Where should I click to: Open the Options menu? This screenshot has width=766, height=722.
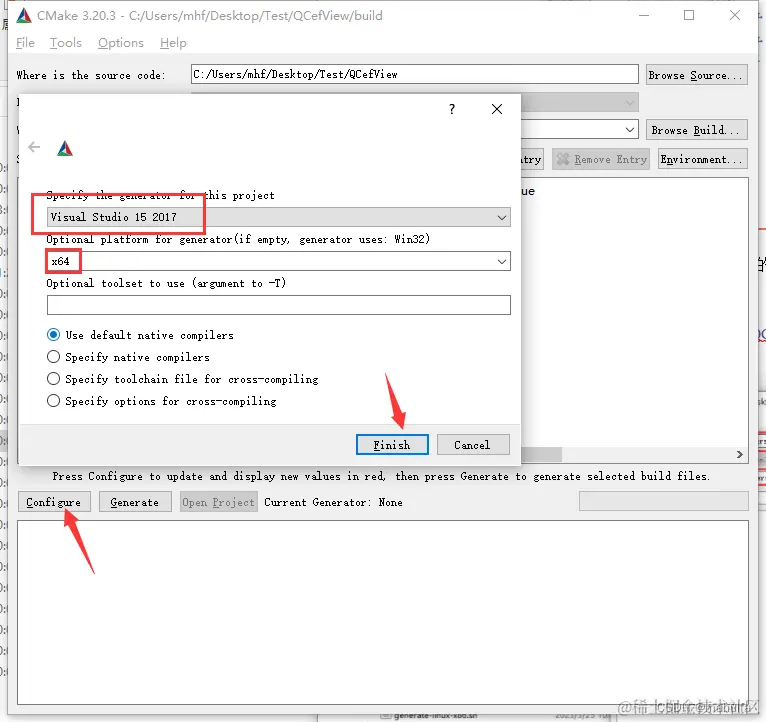(121, 43)
